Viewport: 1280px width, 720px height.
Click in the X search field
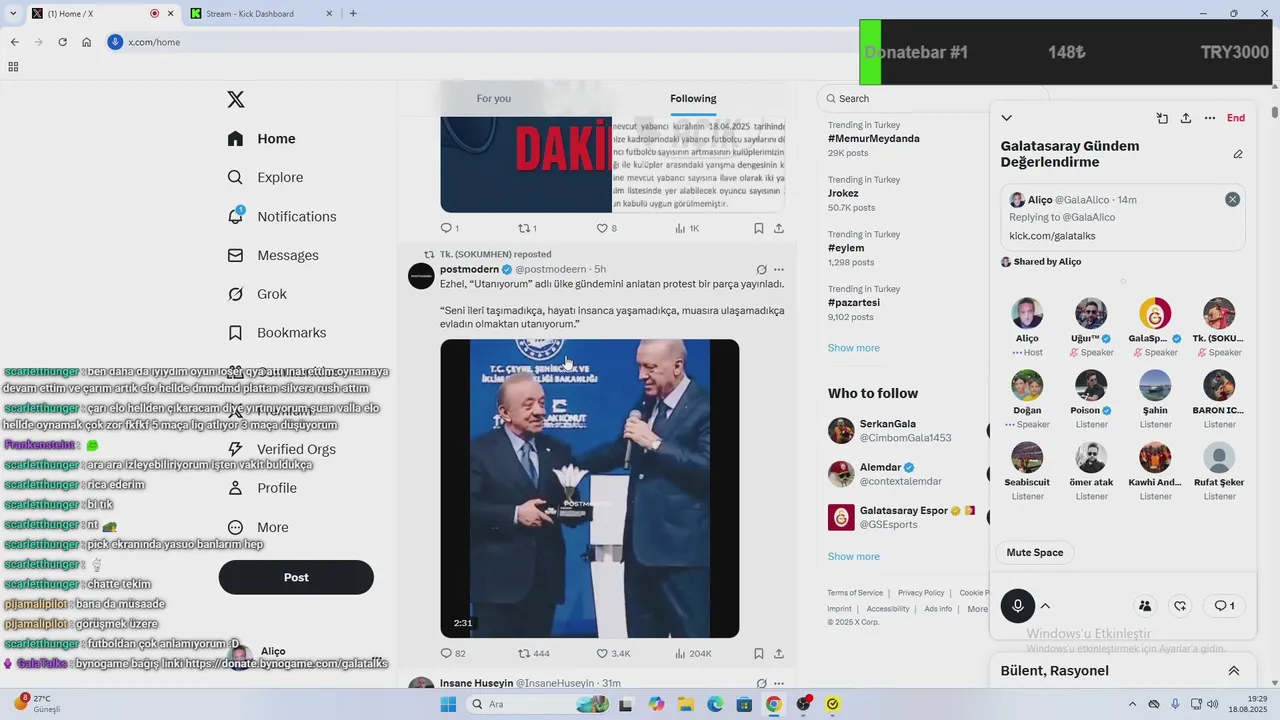[932, 98]
